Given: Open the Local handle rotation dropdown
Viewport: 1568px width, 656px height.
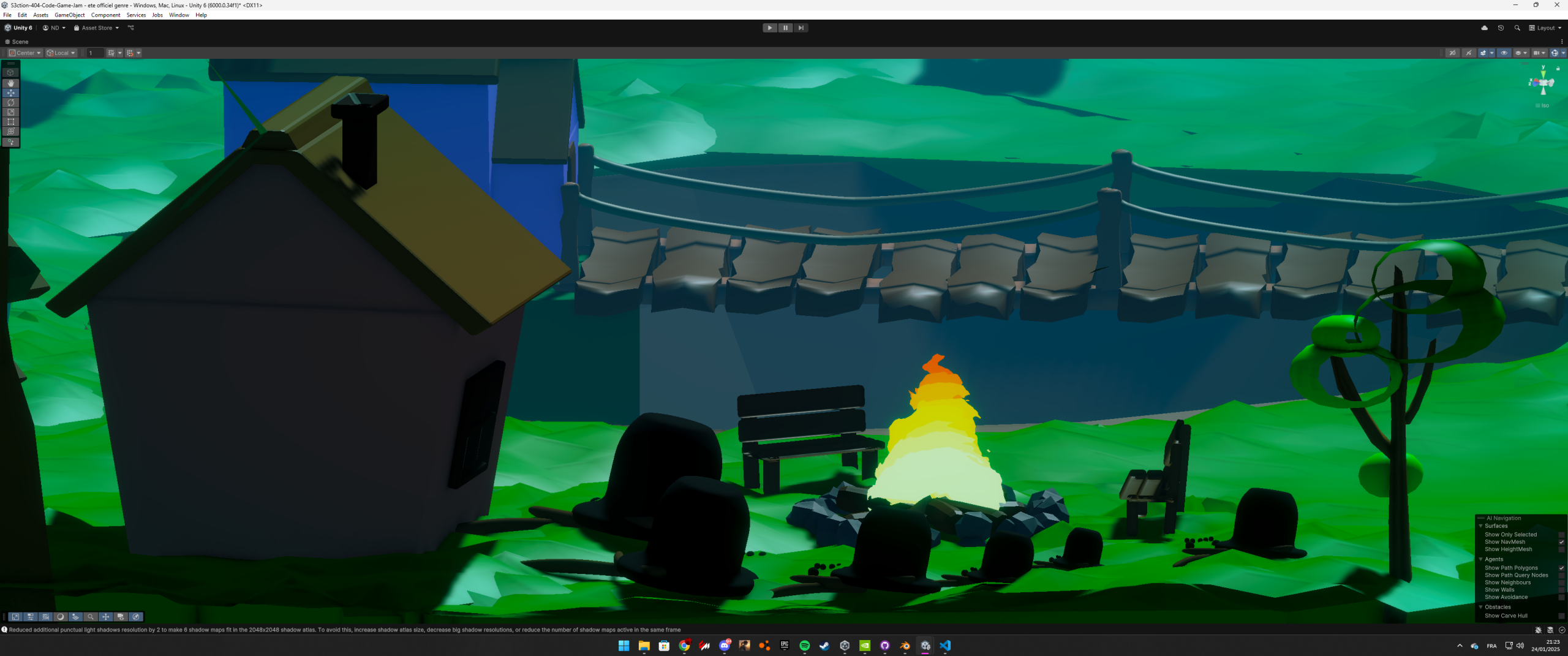Looking at the screenshot, I should pyautogui.click(x=61, y=53).
